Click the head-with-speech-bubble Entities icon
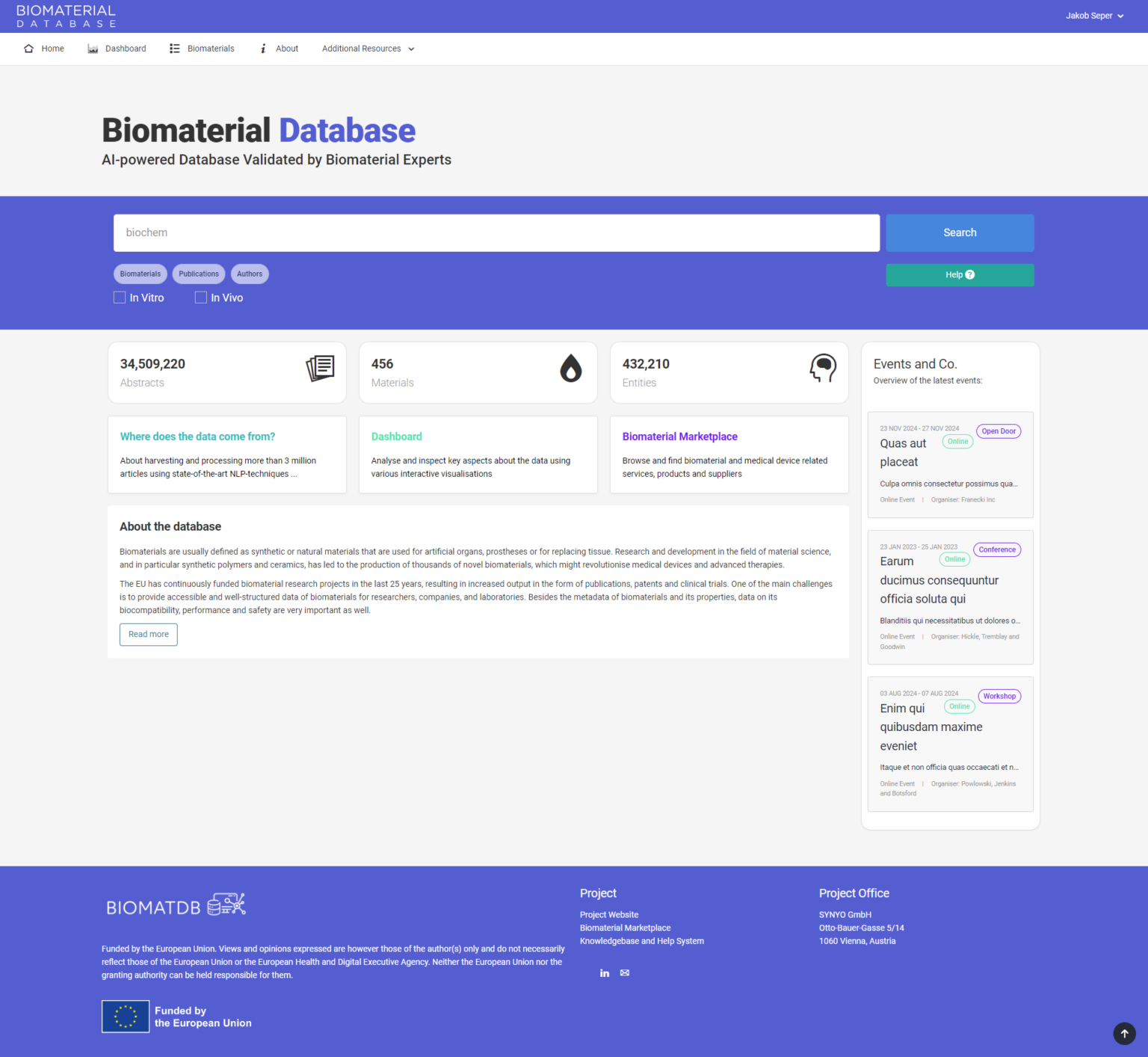This screenshot has height=1057, width=1148. (x=824, y=368)
